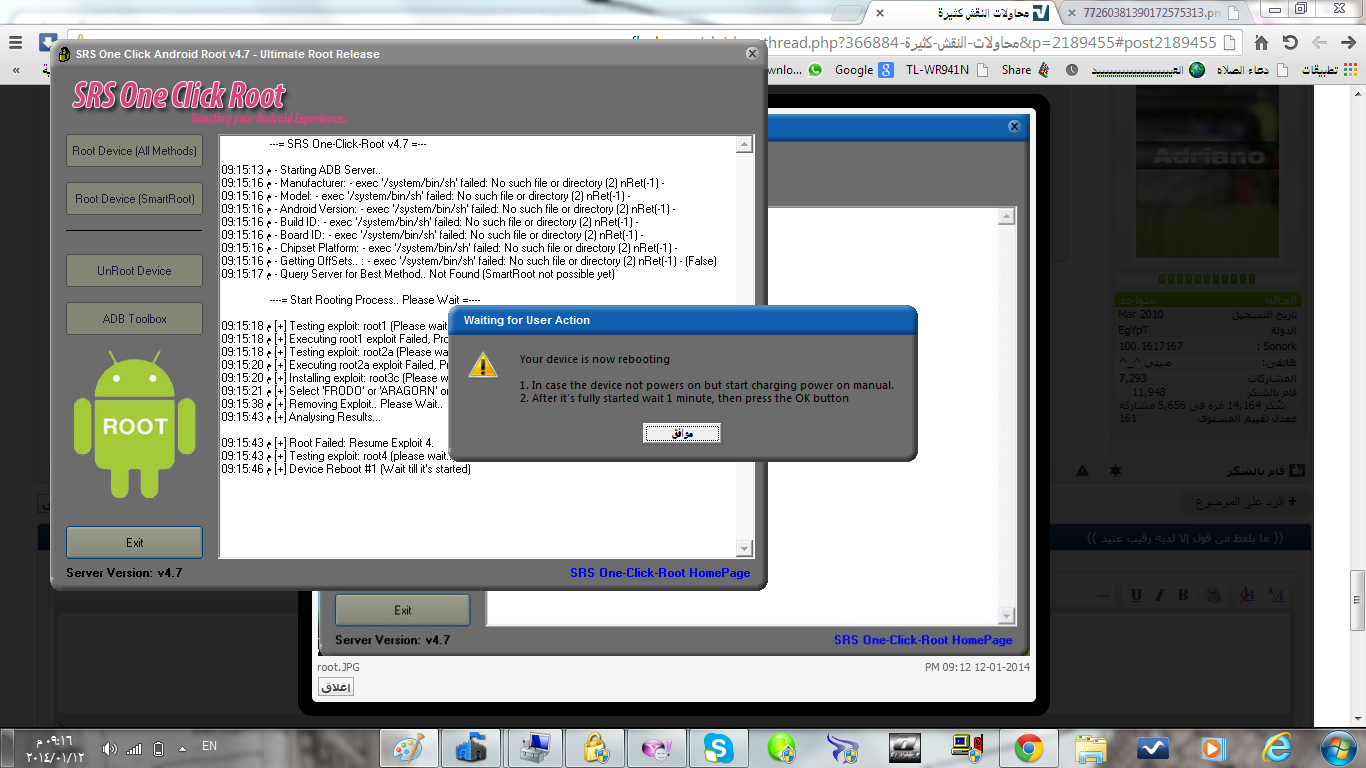Click Root Device (SmartRoot) button
This screenshot has height=768, width=1366.
[x=135, y=199]
